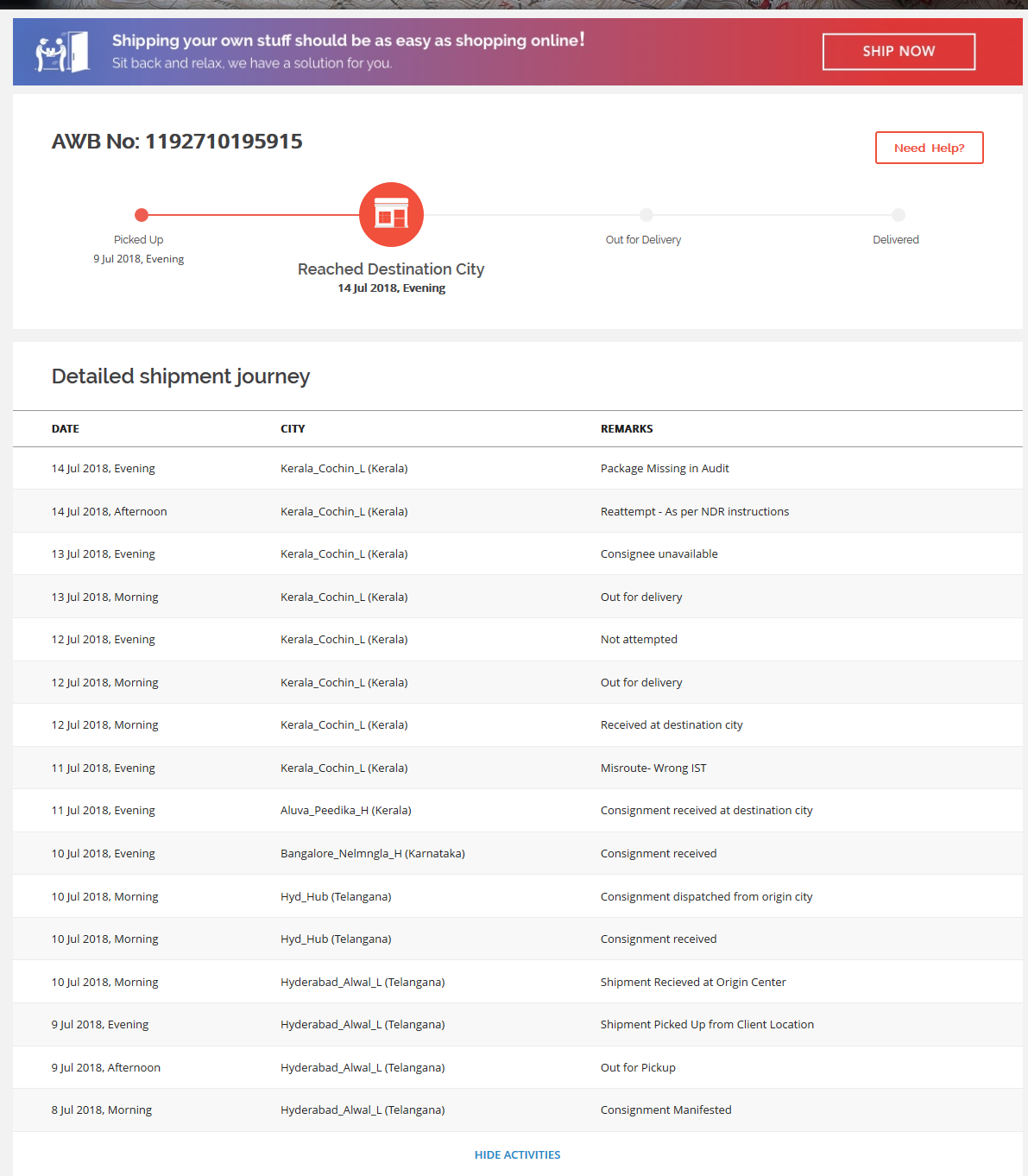The image size is (1028, 1176).
Task: Click the Misroute- Wrong IST remark
Action: (653, 768)
